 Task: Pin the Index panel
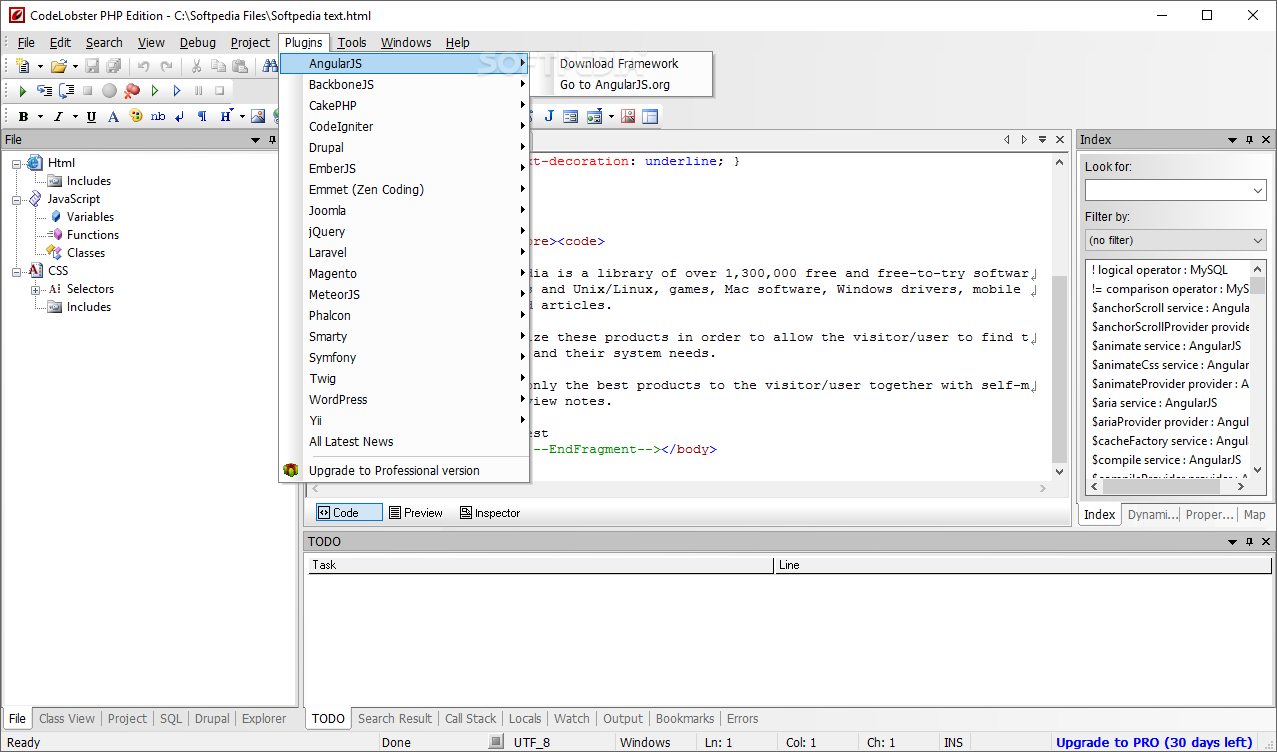1249,140
